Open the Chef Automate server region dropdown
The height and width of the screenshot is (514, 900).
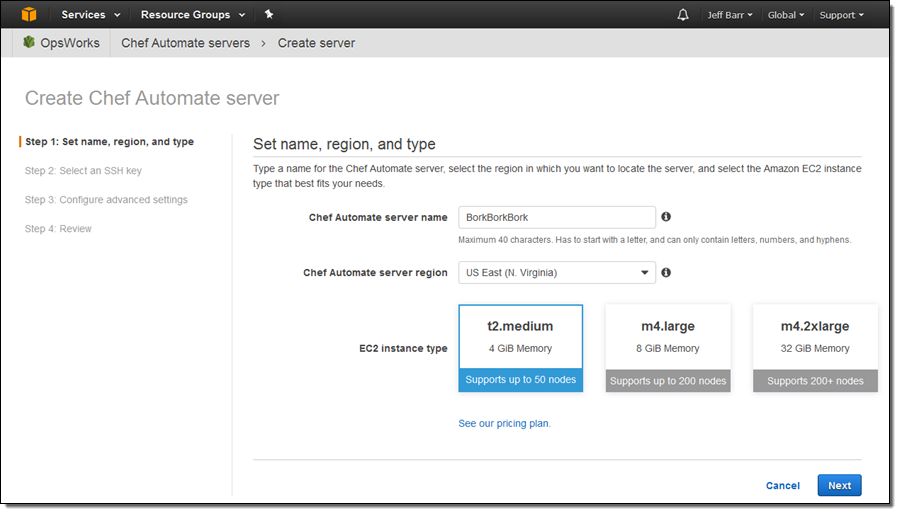556,273
